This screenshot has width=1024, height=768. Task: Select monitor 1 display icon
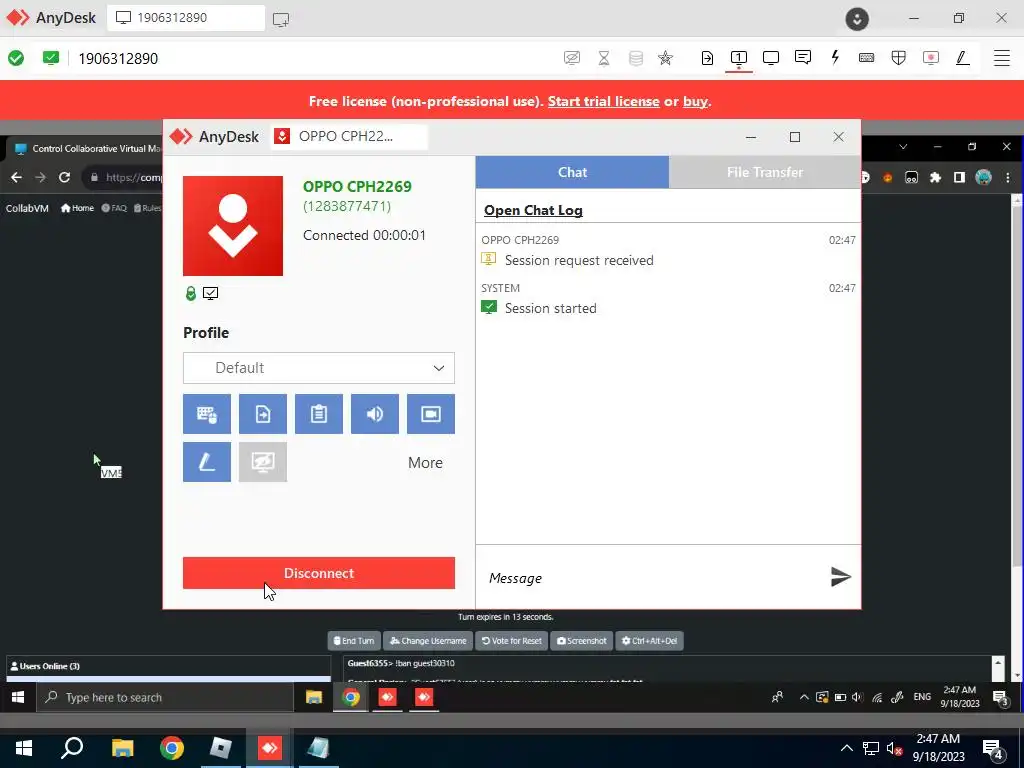(739, 58)
